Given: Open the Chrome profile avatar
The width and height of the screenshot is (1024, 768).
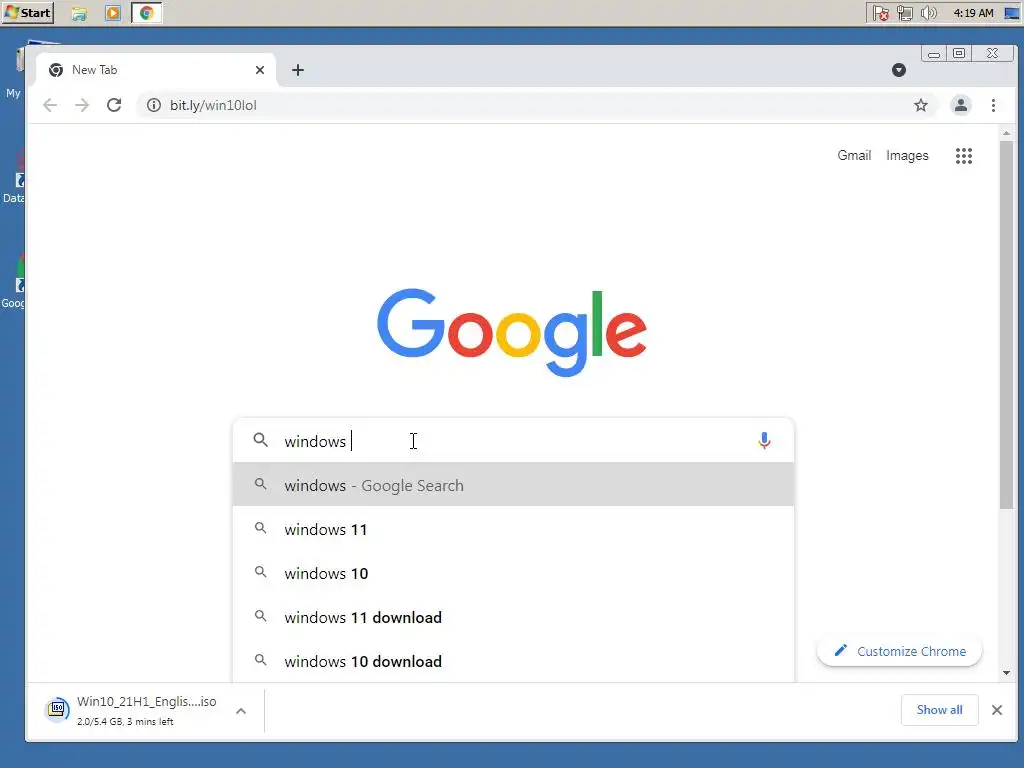Looking at the screenshot, I should pyautogui.click(x=961, y=105).
